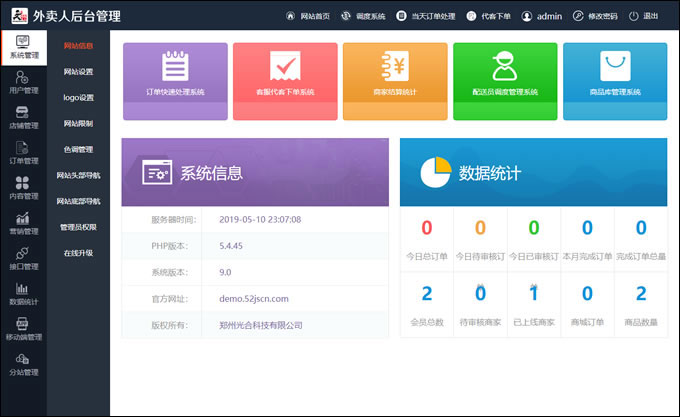Viewport: 680px width, 417px height.
Task: Click the 接口管理 sidebar icon
Action: coord(23,254)
